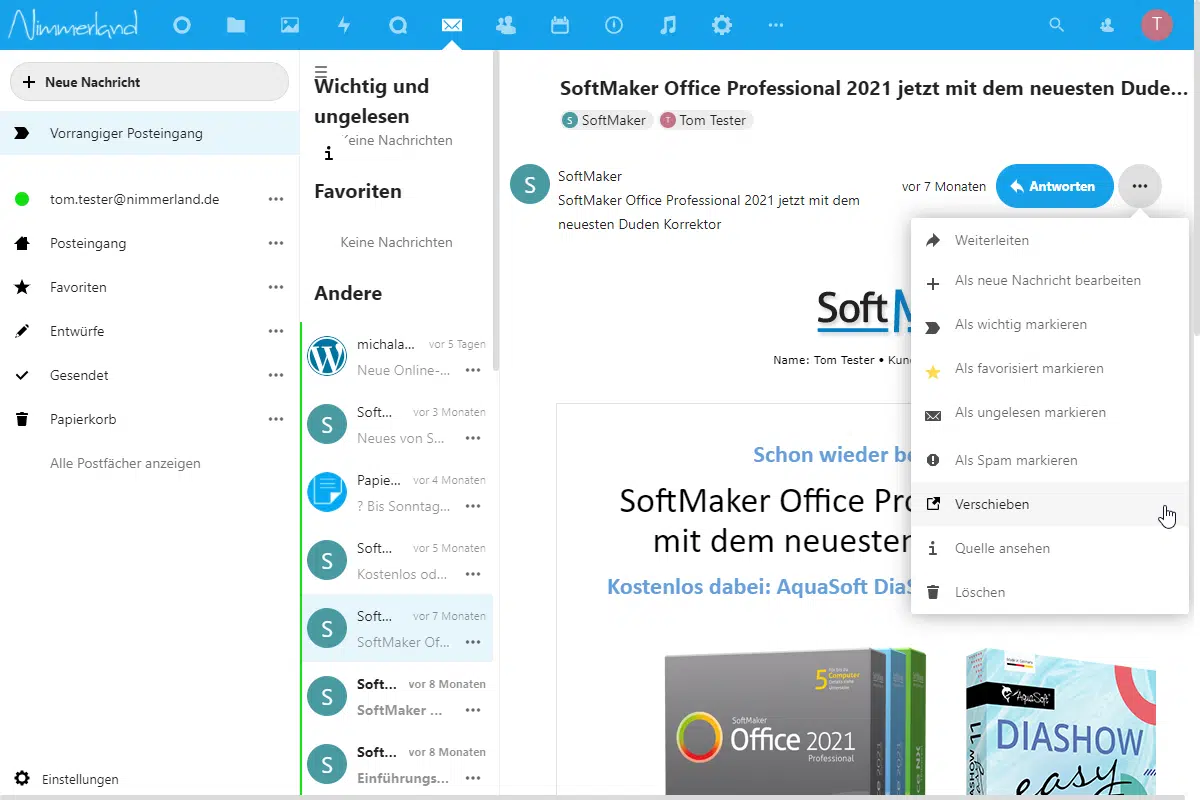Choose Als favorisiert markieren
Screen dimensions: 1200x800
1050,369
